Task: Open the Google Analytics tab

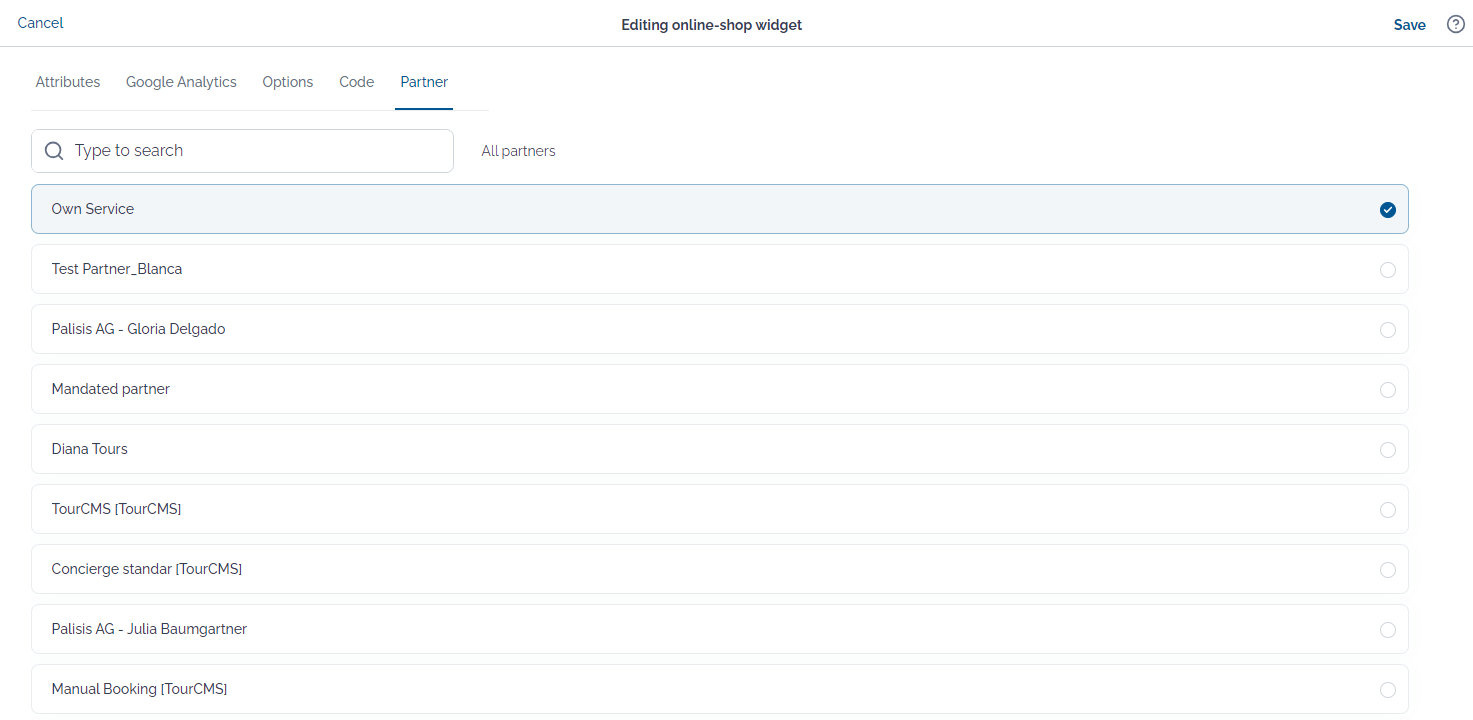Action: coord(181,82)
